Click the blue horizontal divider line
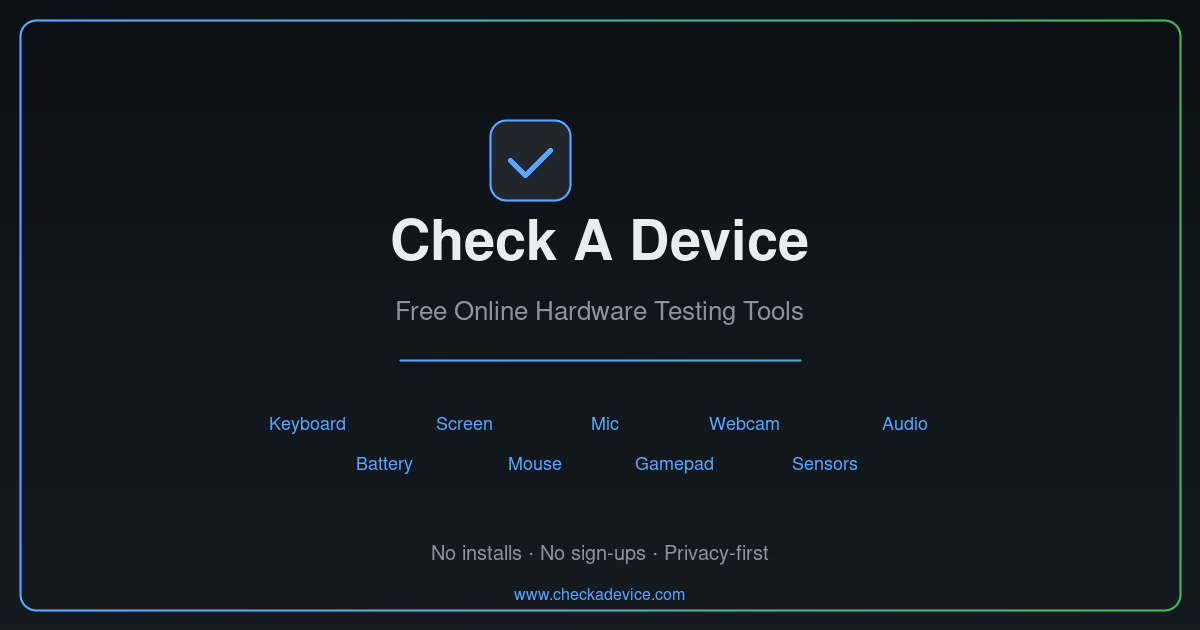 click(600, 360)
